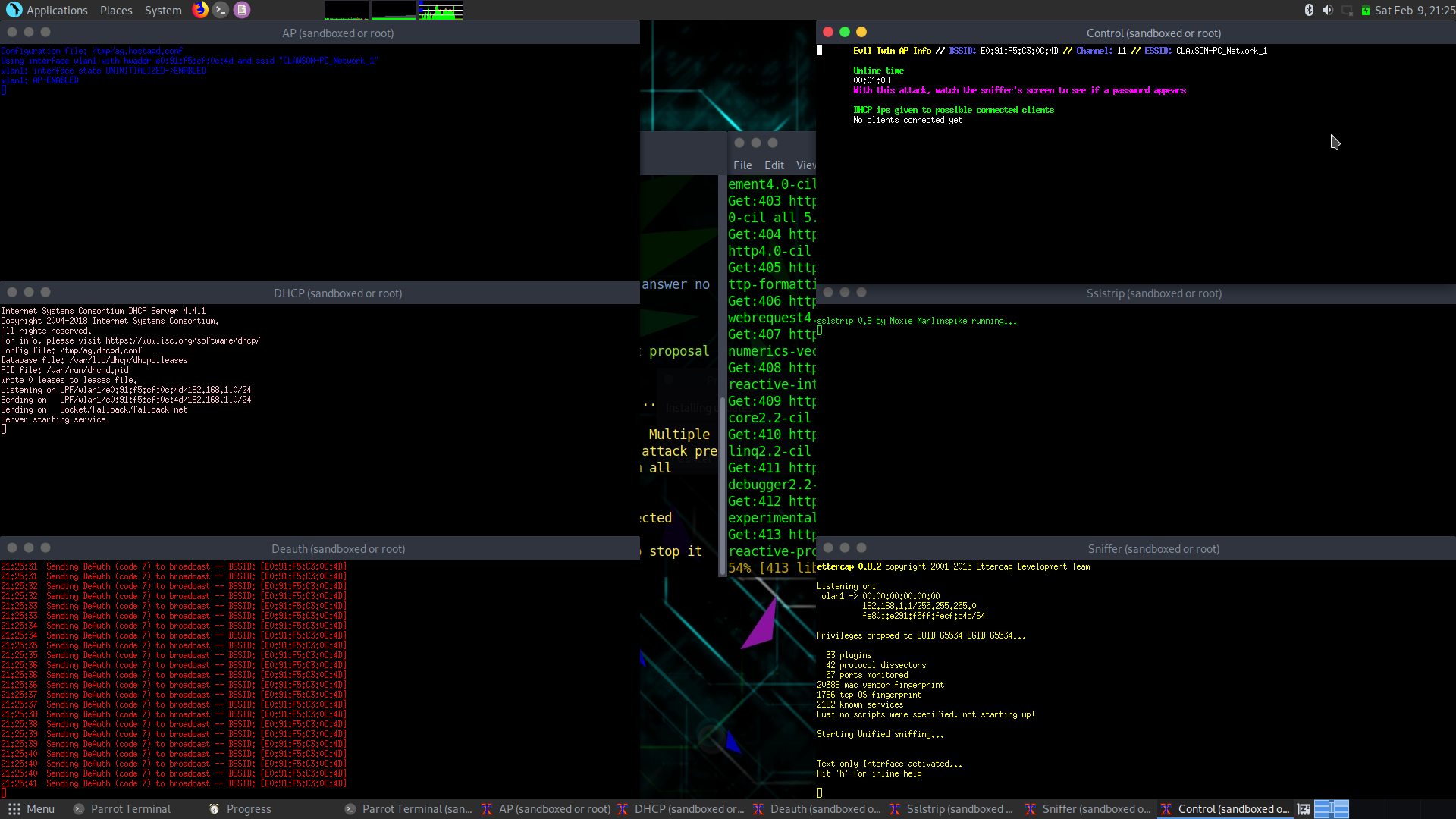Switch to Deauth taskbar entry

[817, 809]
